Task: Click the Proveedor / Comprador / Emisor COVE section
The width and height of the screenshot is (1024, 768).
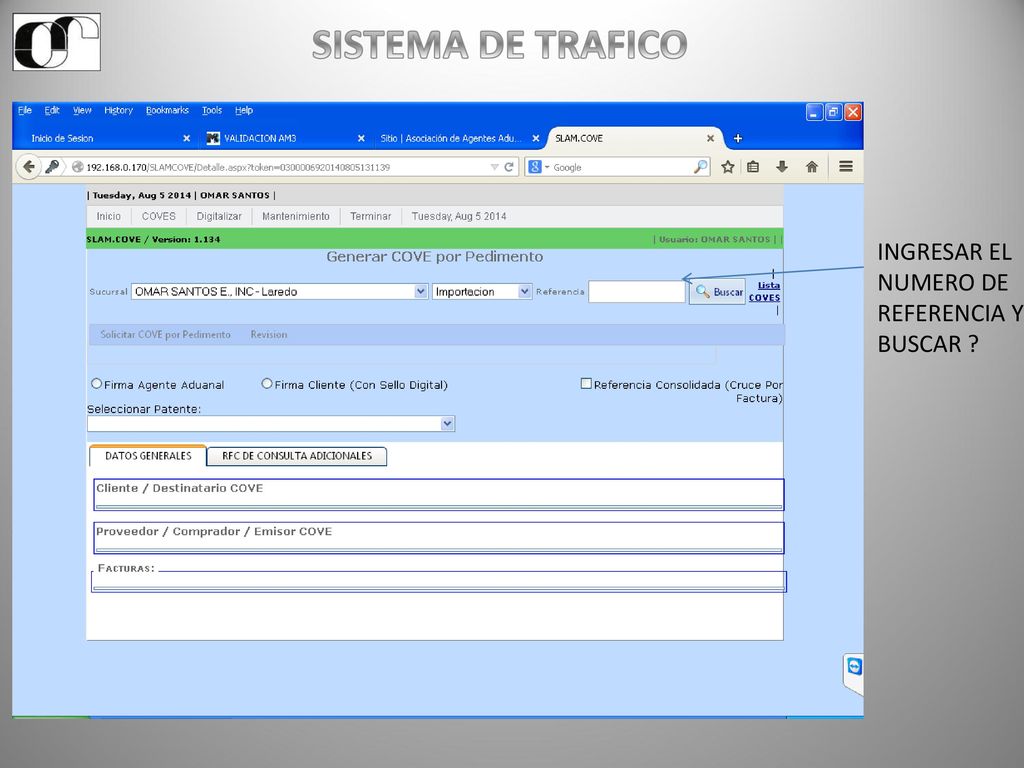Action: (439, 537)
